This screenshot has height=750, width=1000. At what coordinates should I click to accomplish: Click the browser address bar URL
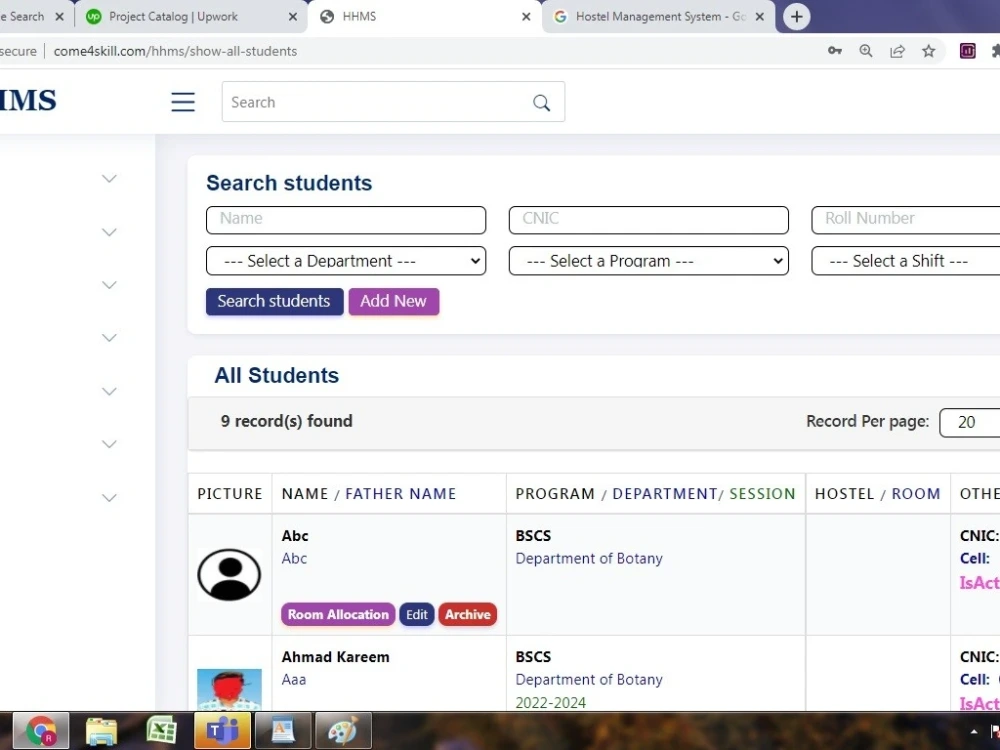[x=175, y=51]
